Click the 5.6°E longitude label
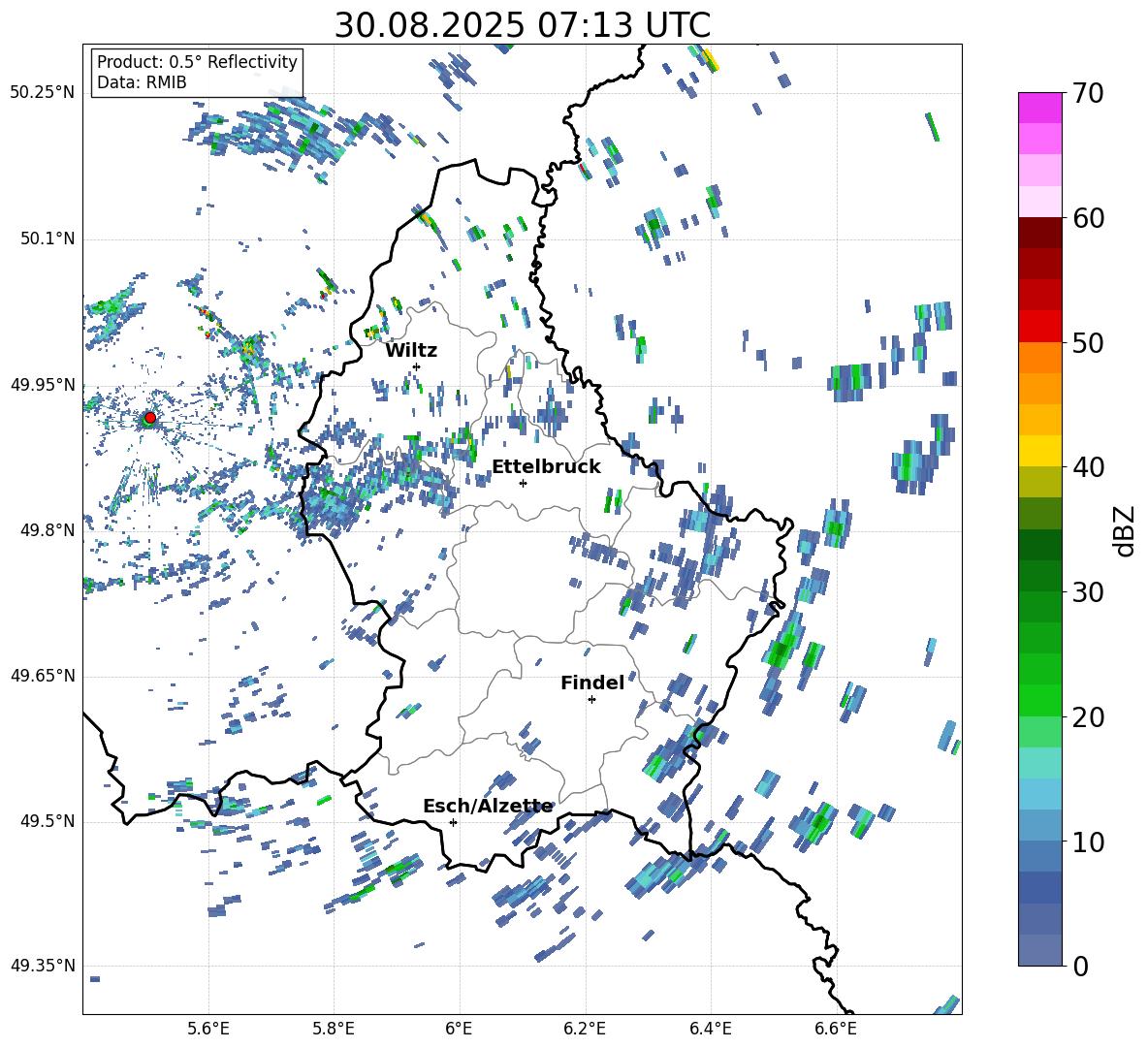 coord(208,1029)
